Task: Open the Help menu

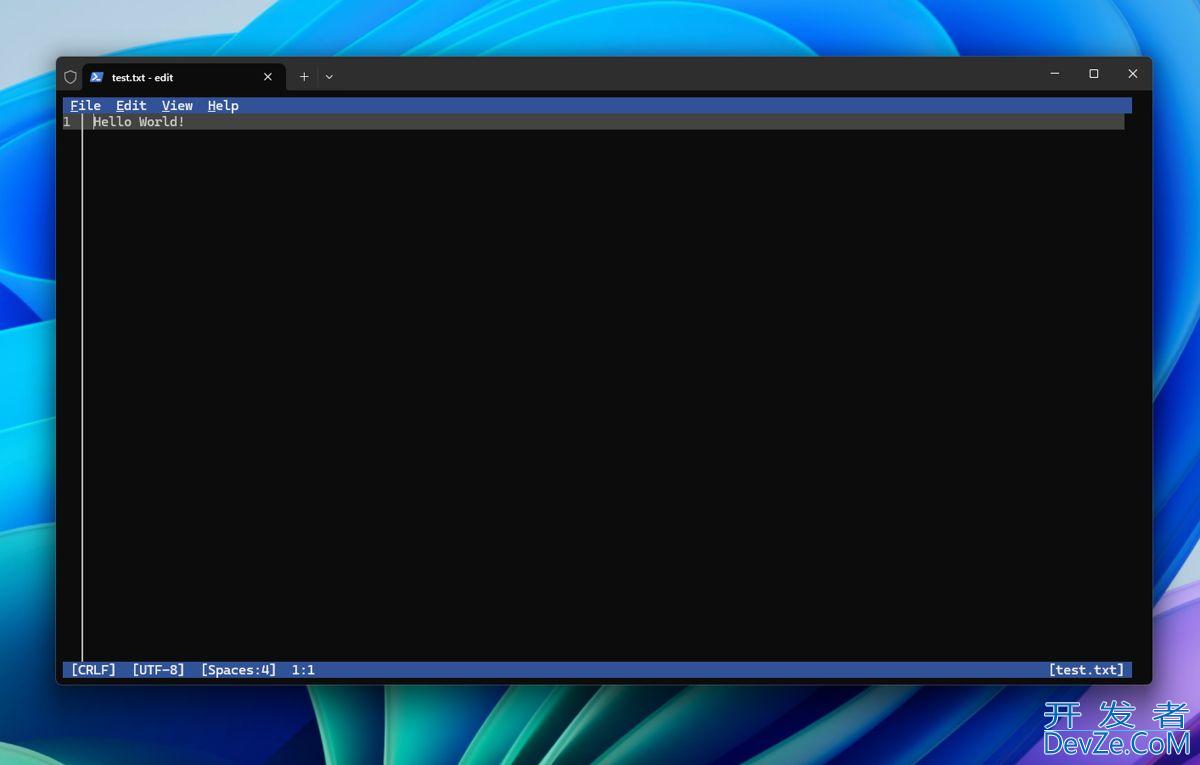Action: point(223,105)
